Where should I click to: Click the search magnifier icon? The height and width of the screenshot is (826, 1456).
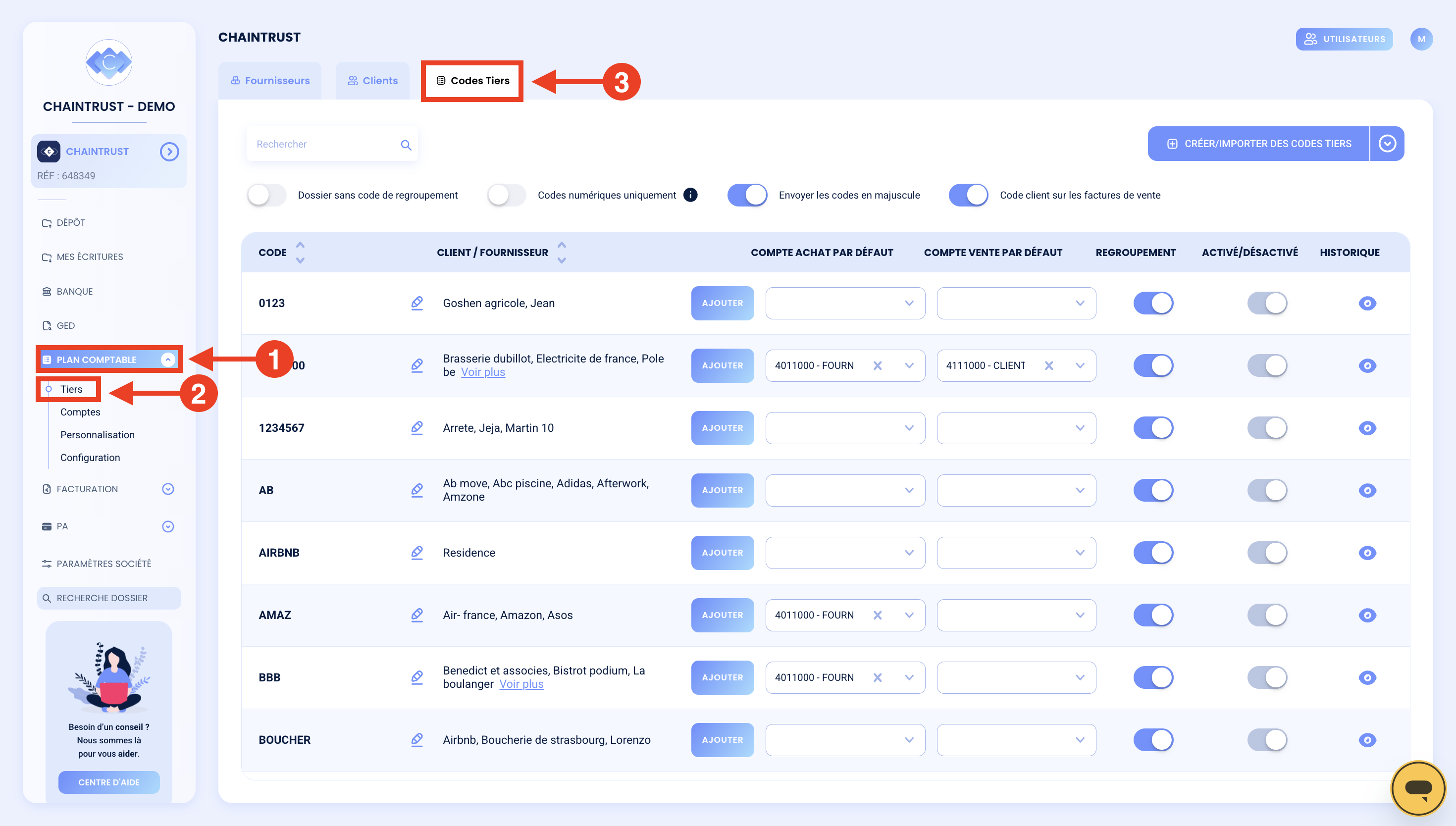(406, 145)
